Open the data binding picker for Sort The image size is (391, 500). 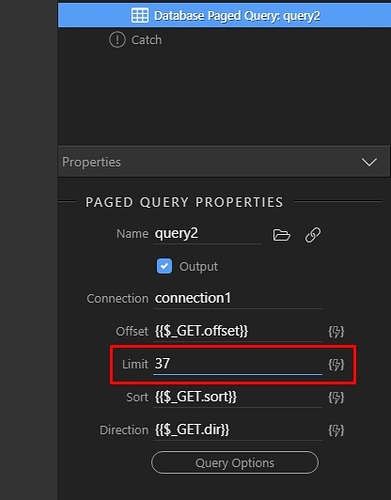(336, 397)
